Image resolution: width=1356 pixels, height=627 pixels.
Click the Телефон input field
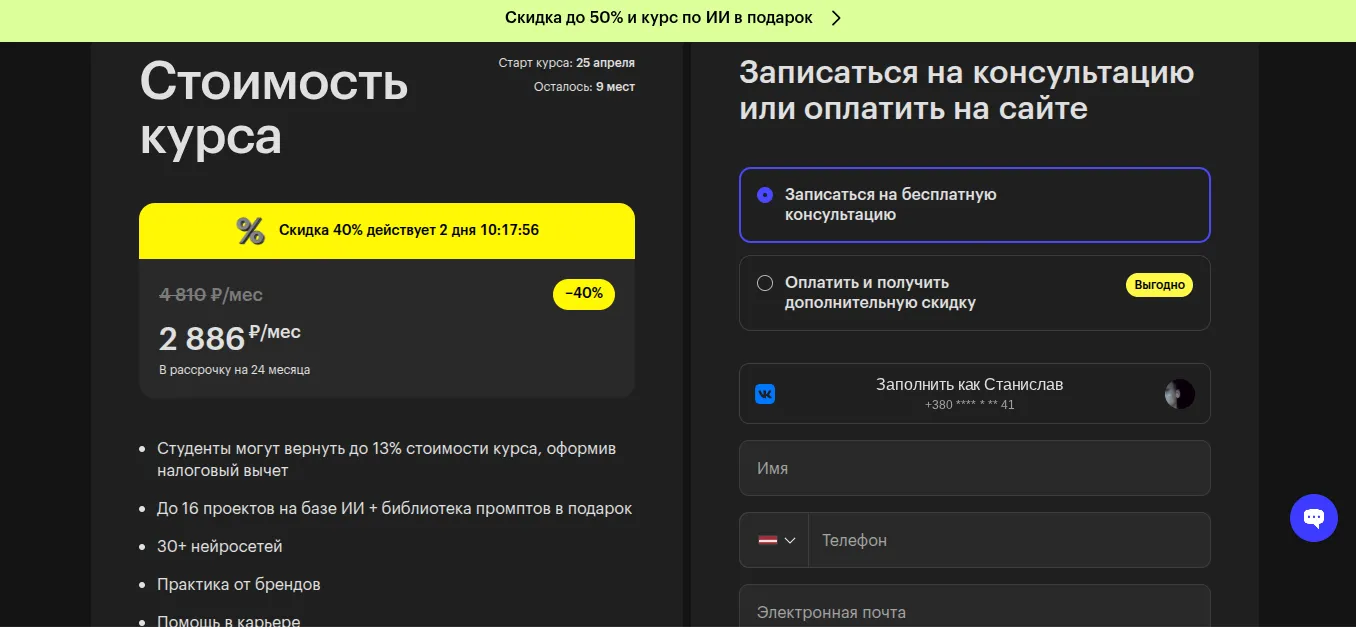tap(1009, 540)
